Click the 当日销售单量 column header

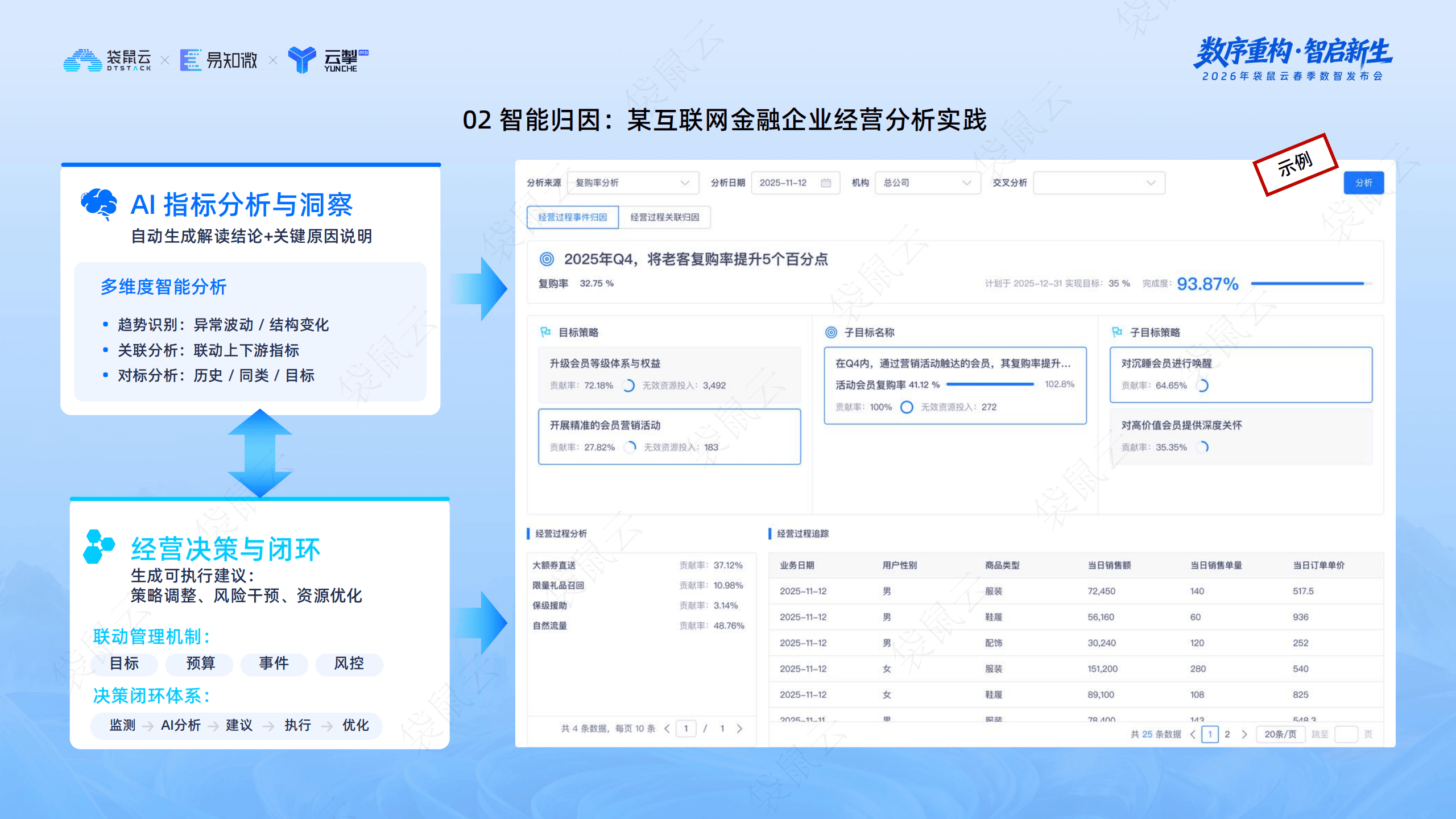pos(1216,565)
